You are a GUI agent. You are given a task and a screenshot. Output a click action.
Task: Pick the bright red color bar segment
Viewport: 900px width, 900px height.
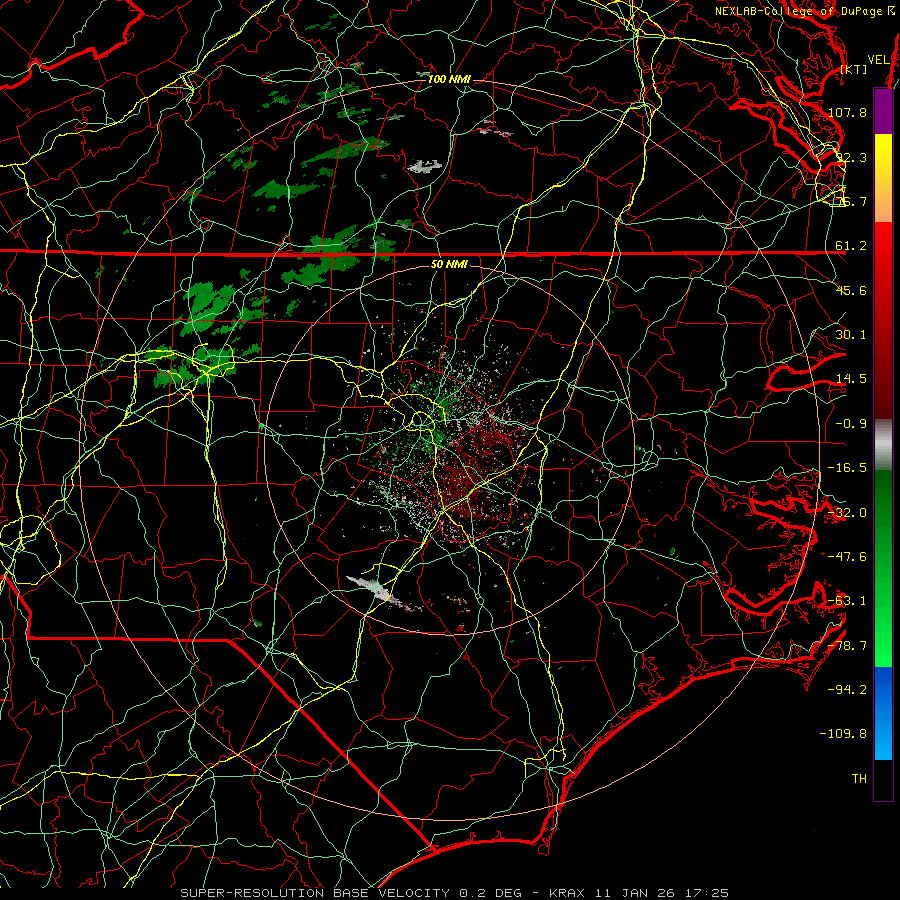click(x=884, y=258)
